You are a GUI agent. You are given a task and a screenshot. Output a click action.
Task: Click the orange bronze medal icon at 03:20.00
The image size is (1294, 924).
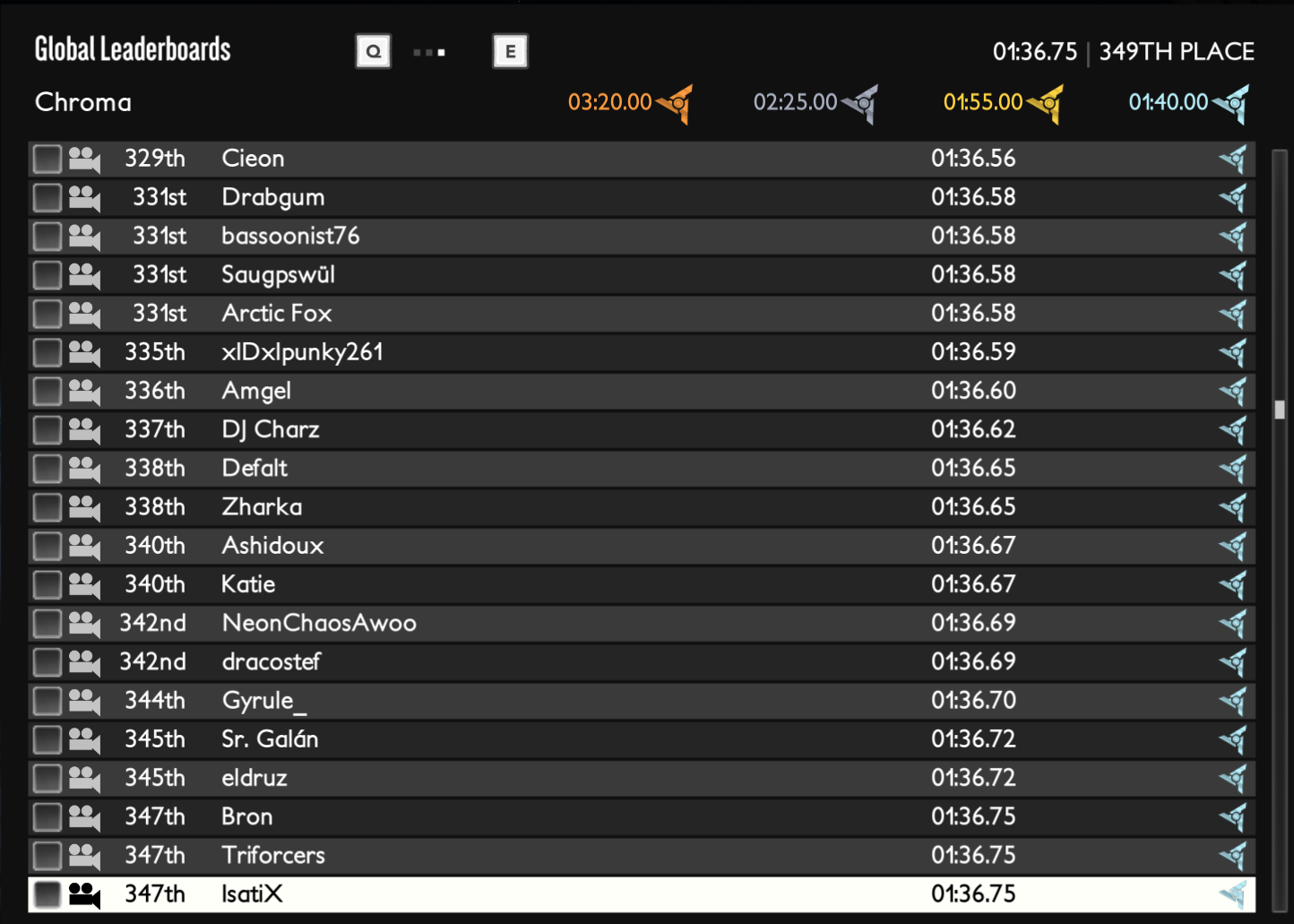point(677,103)
